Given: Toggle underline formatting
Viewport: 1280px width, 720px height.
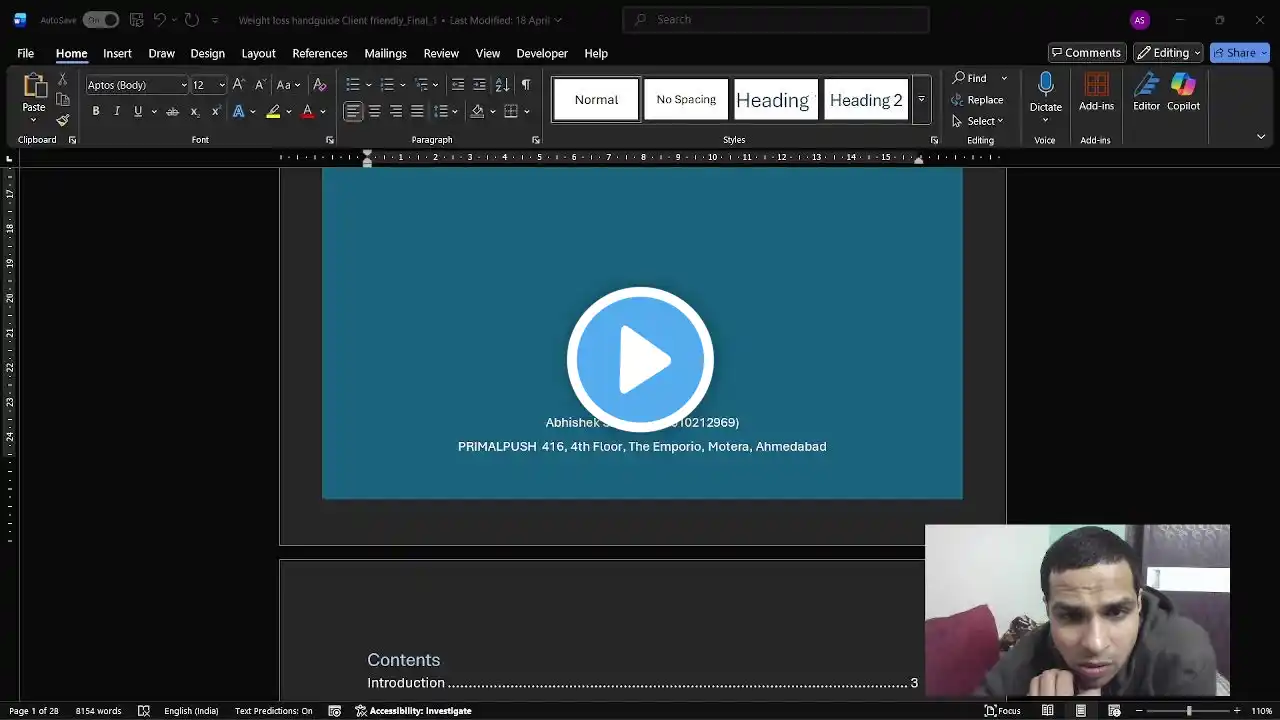Looking at the screenshot, I should click(x=138, y=111).
